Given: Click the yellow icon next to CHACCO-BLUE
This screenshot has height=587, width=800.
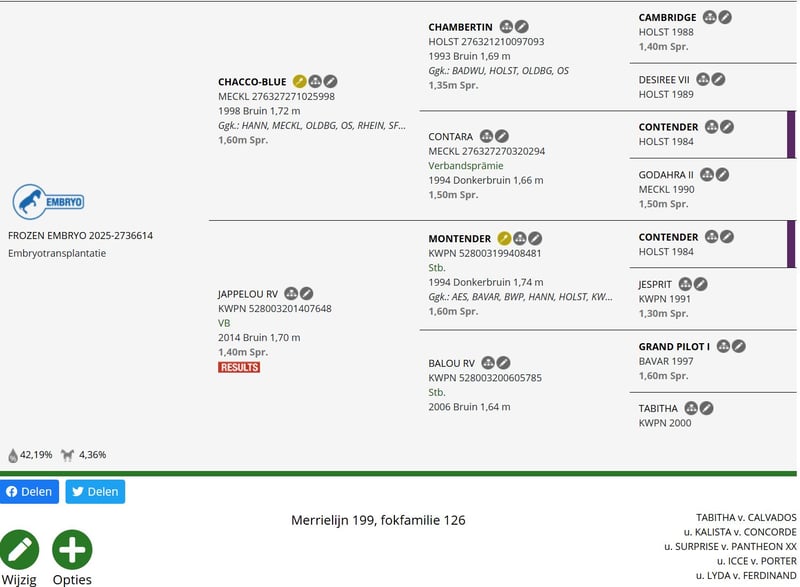Looking at the screenshot, I should point(299,81).
